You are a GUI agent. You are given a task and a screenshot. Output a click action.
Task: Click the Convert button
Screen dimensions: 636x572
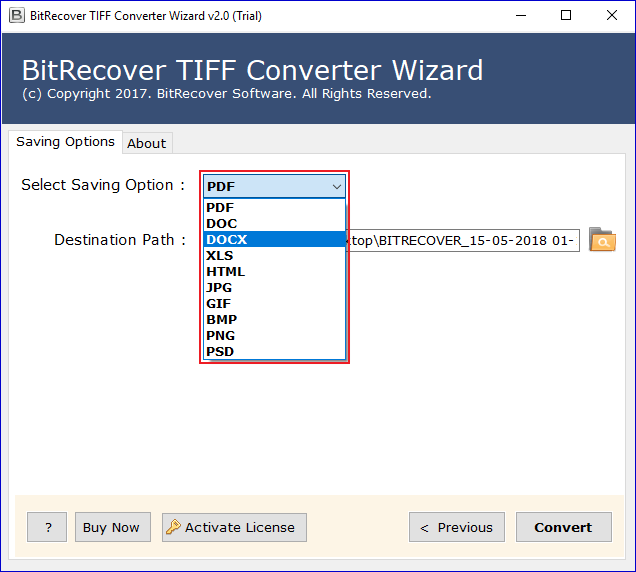pyautogui.click(x=563, y=527)
